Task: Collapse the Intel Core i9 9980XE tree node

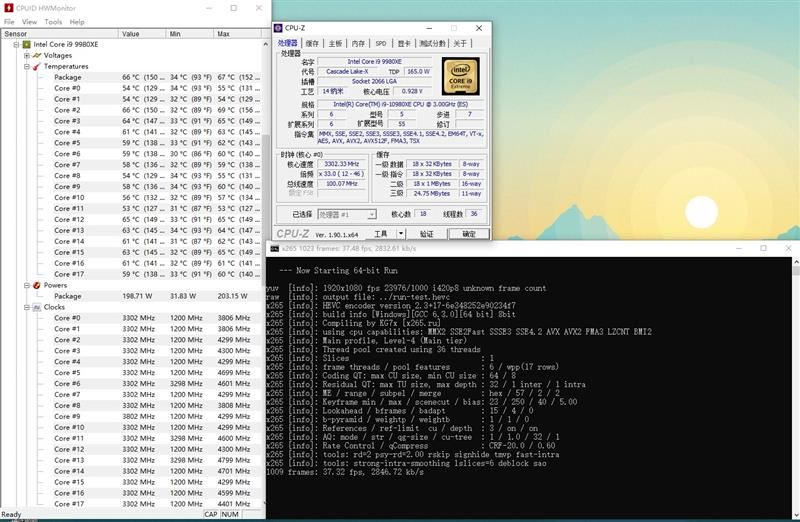Action: coord(16,44)
